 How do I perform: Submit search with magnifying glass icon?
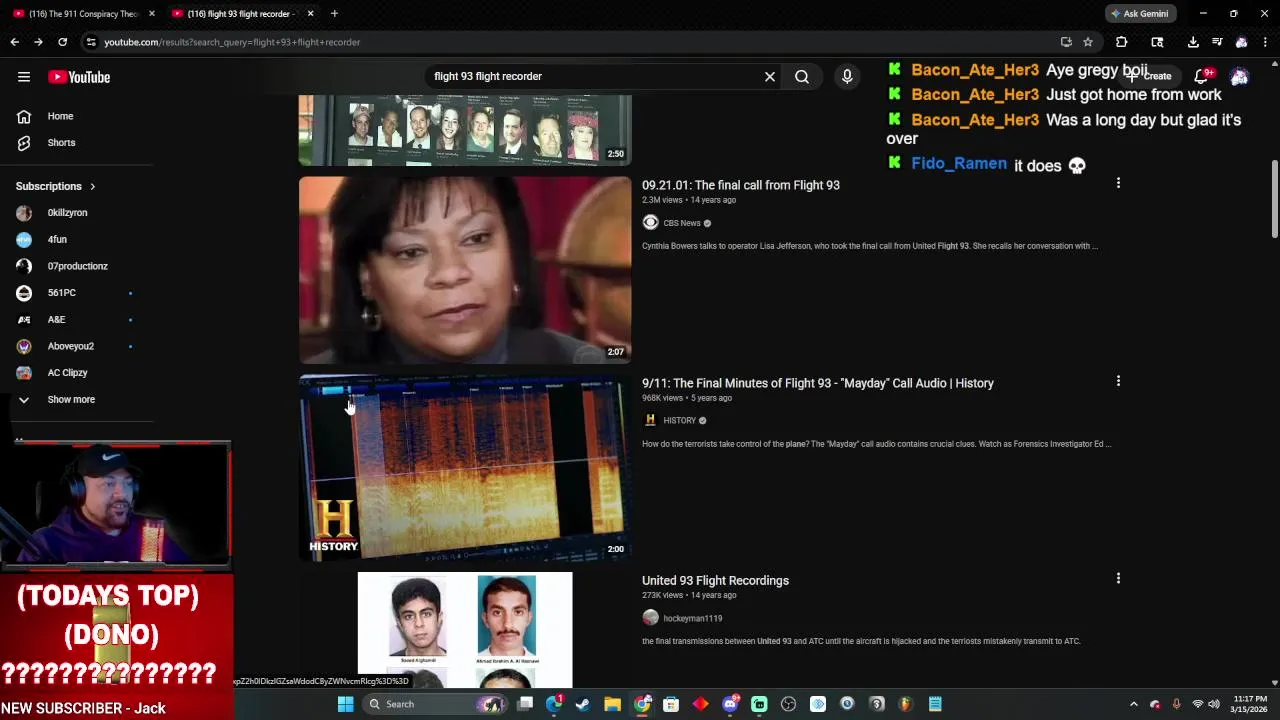click(x=802, y=76)
